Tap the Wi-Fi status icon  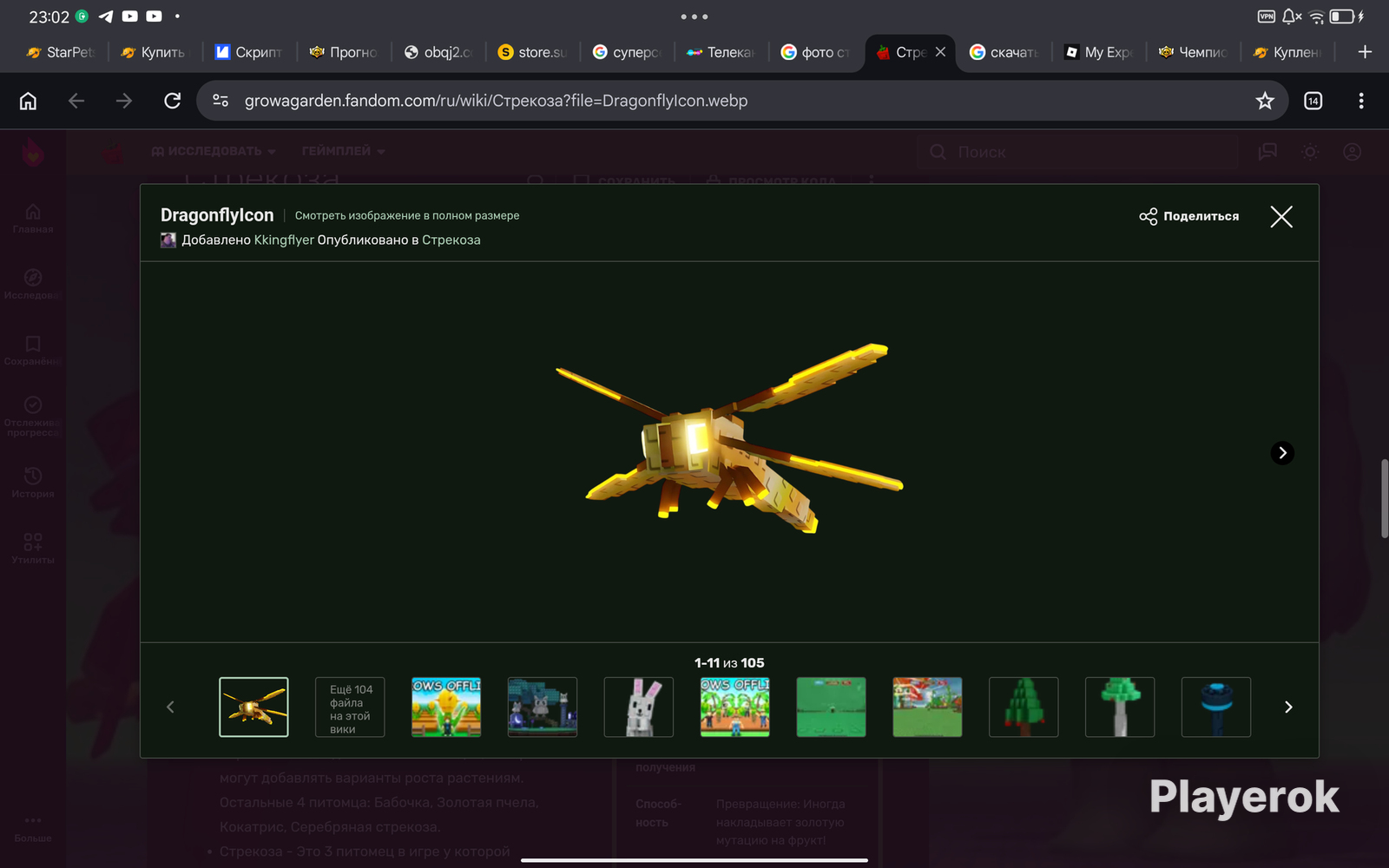coord(1317,16)
